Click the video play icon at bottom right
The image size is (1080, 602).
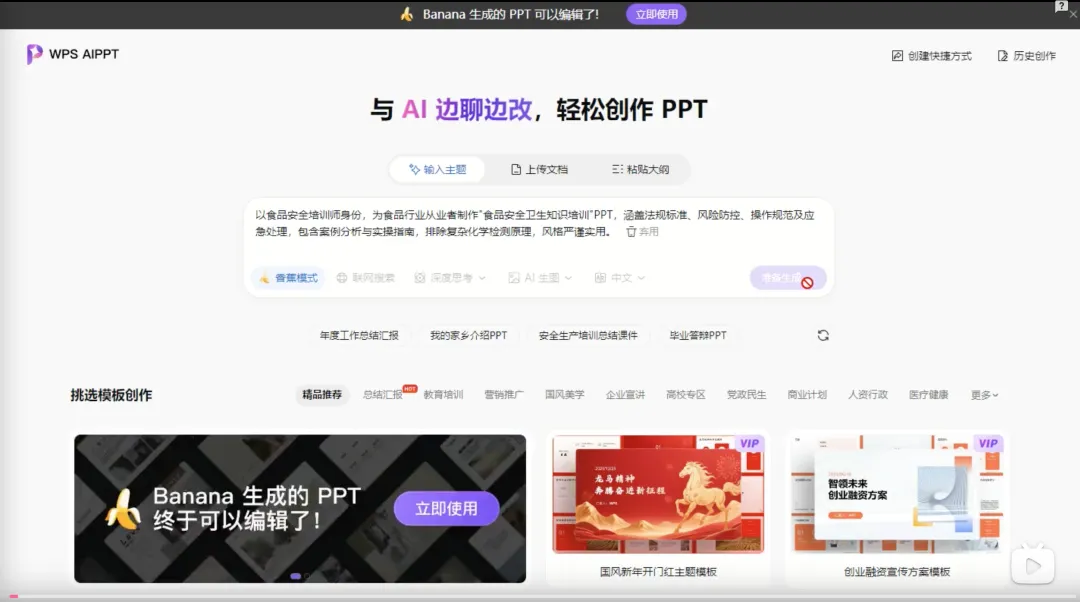click(x=1033, y=566)
